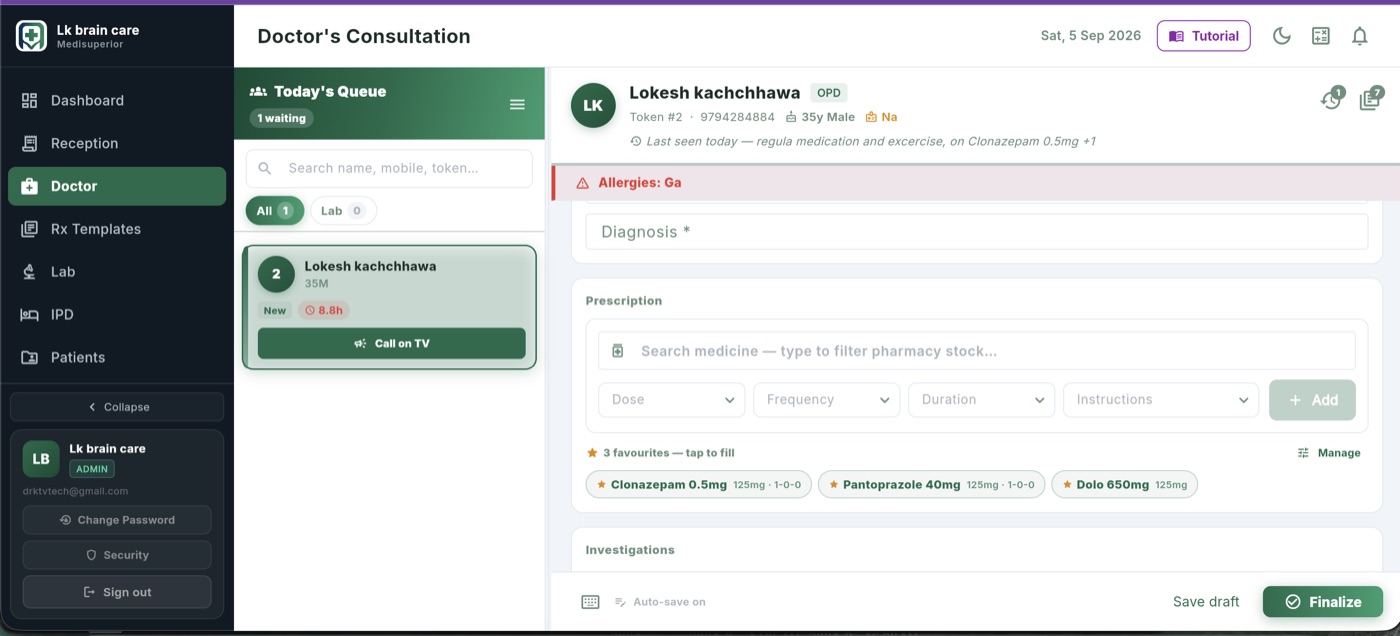
Task: Open the Frequency dropdown
Action: click(x=827, y=399)
